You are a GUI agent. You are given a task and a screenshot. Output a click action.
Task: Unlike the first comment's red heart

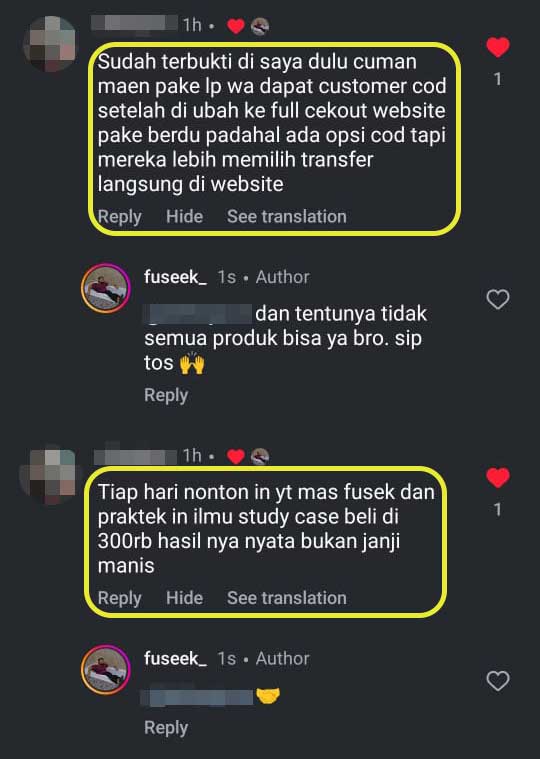497,47
